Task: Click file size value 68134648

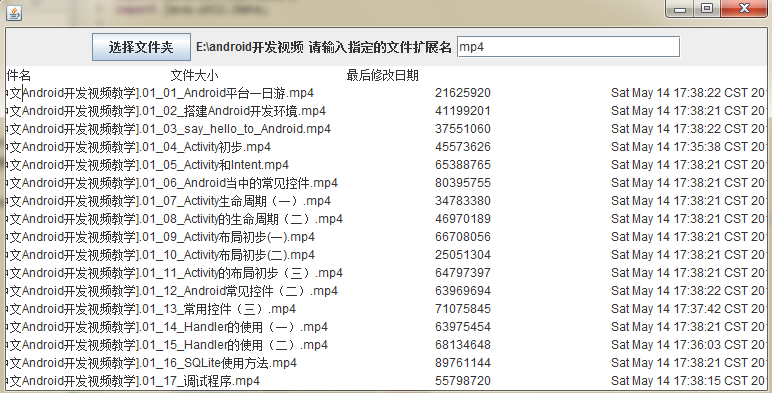Action: [463, 345]
